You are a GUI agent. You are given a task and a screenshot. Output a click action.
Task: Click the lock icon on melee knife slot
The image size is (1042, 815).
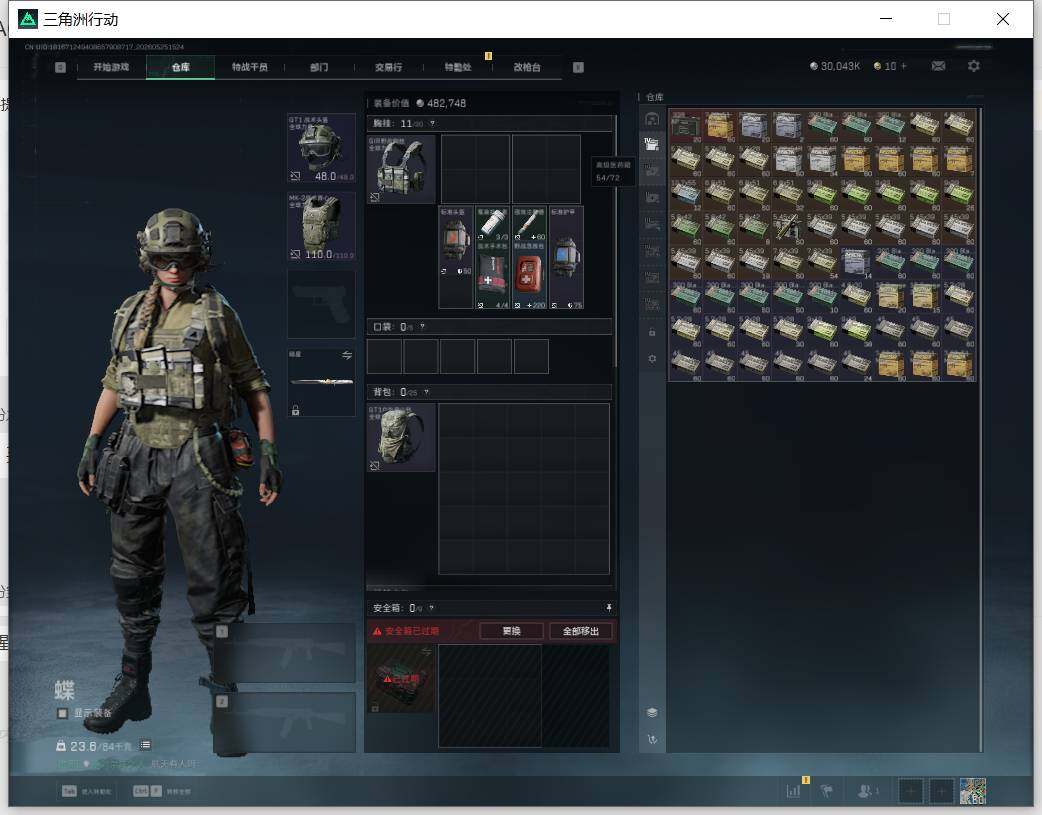click(296, 410)
